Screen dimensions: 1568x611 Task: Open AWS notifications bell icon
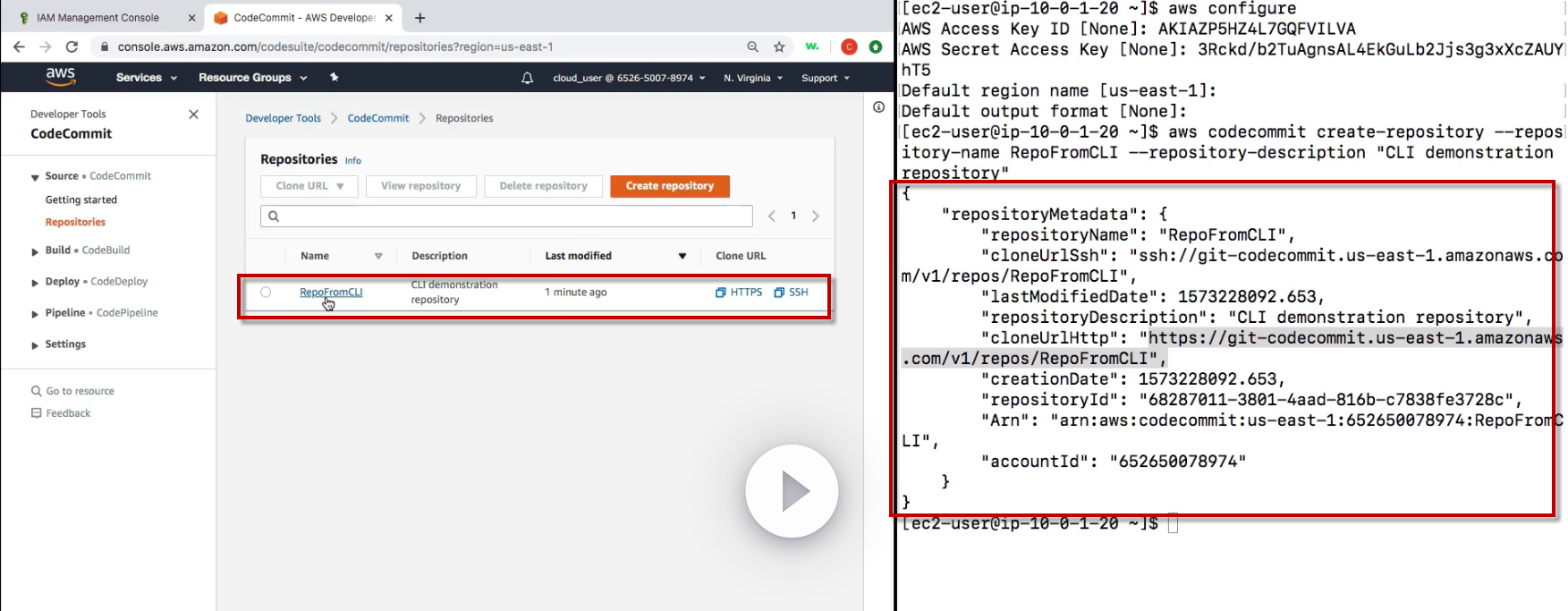point(528,78)
